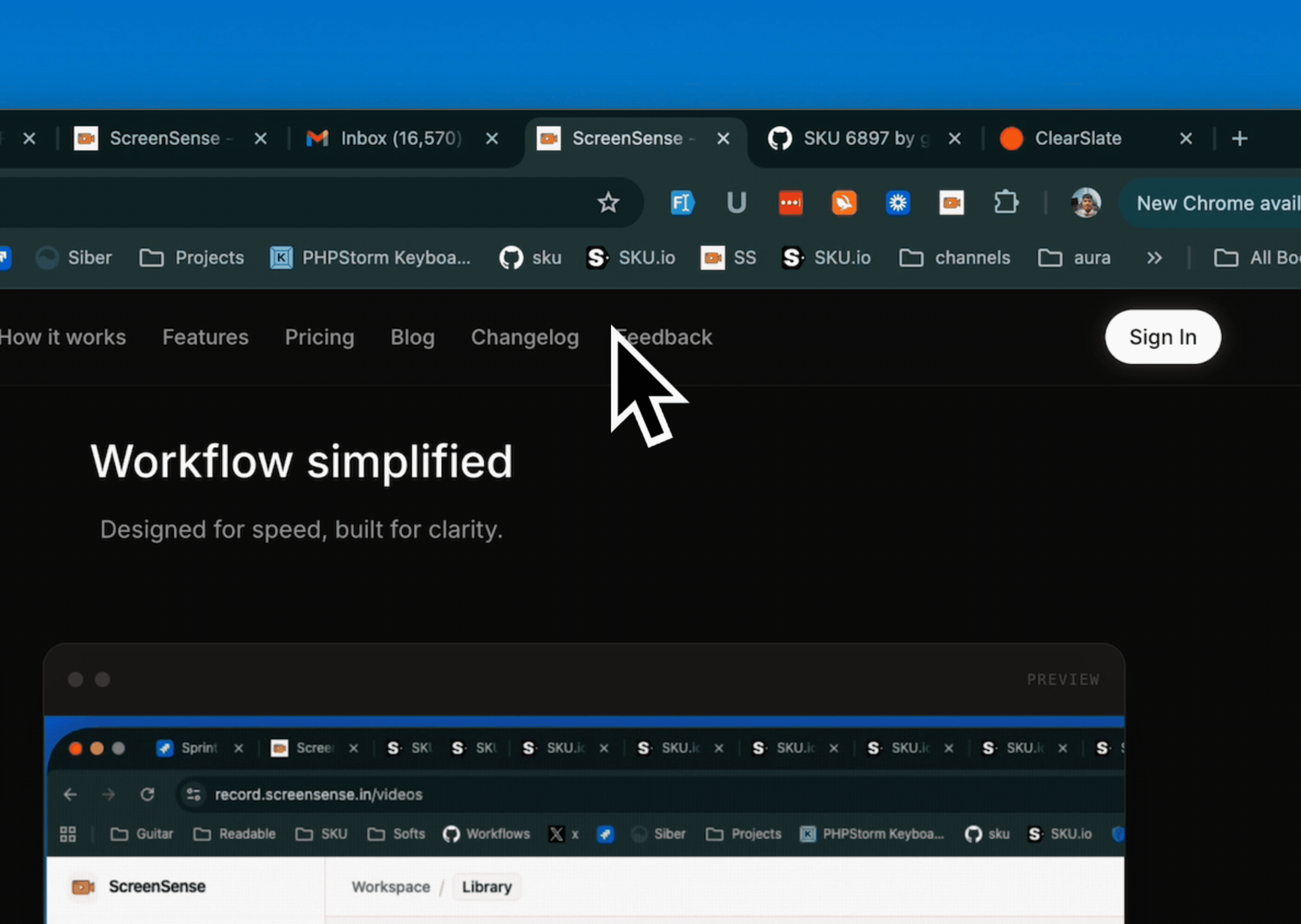Open a new tab with plus button
1301x924 pixels.
tap(1239, 138)
